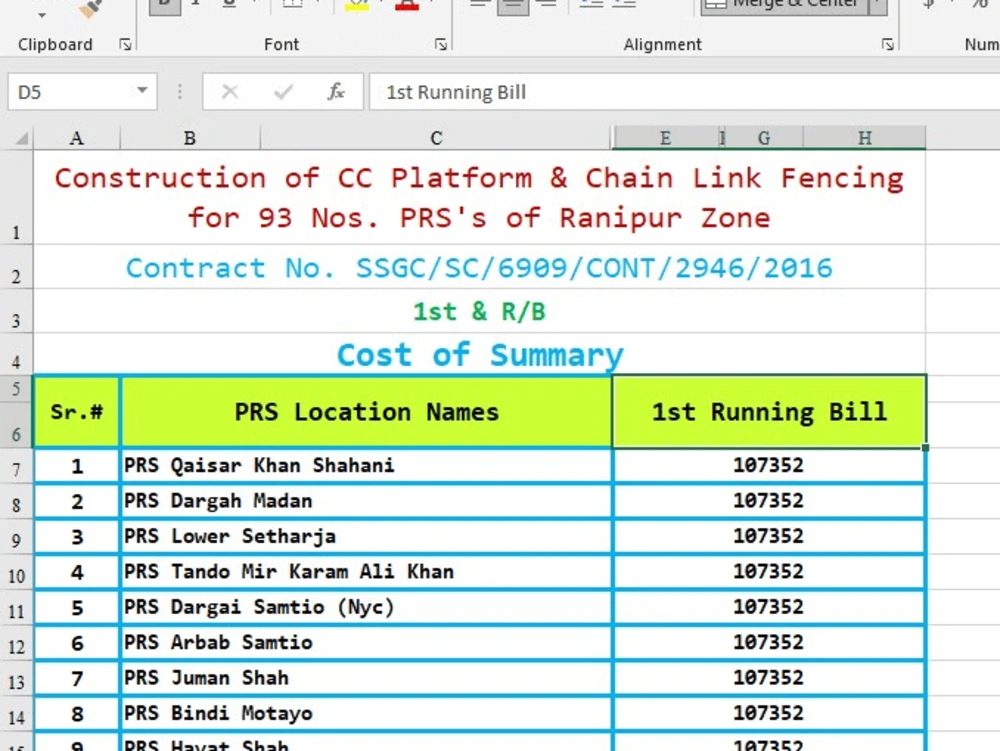Select column E header
The width and height of the screenshot is (1000, 751).
pyautogui.click(x=665, y=138)
